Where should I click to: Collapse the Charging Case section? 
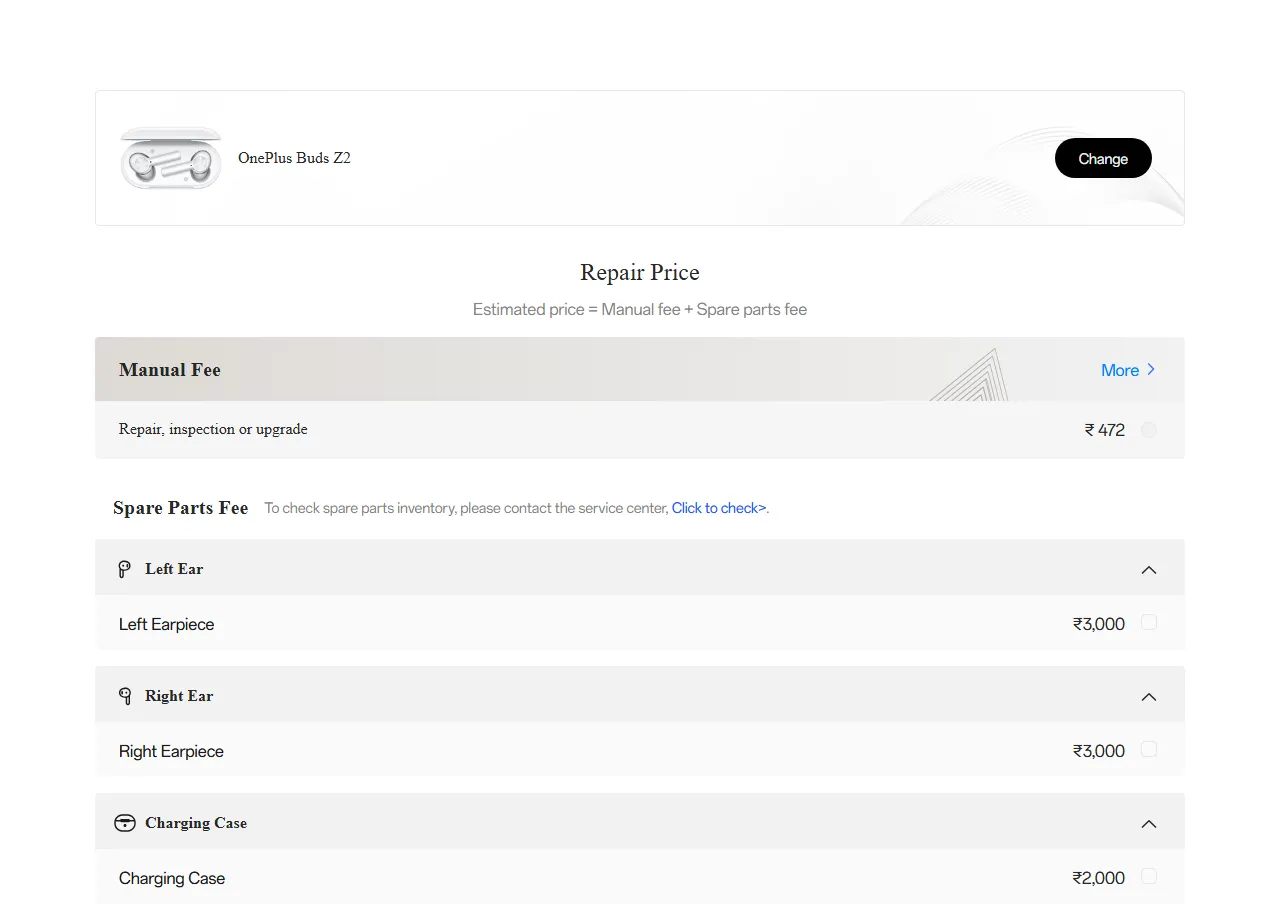coord(1149,823)
